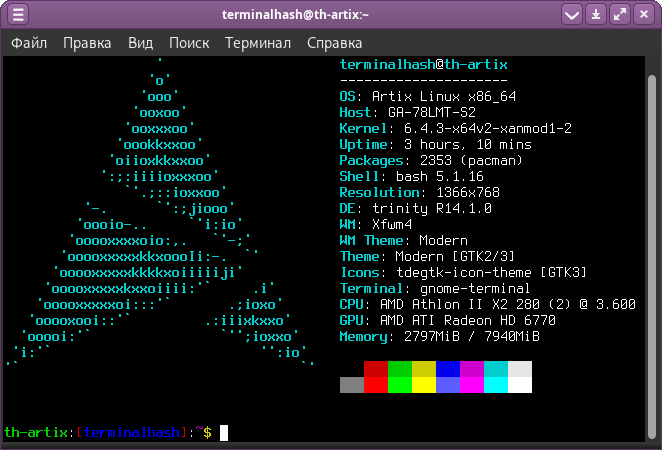Image resolution: width=662 pixels, height=450 pixels.
Task: Click the Memory value 2797MiB / 7940MiB
Action: [x=472, y=336]
